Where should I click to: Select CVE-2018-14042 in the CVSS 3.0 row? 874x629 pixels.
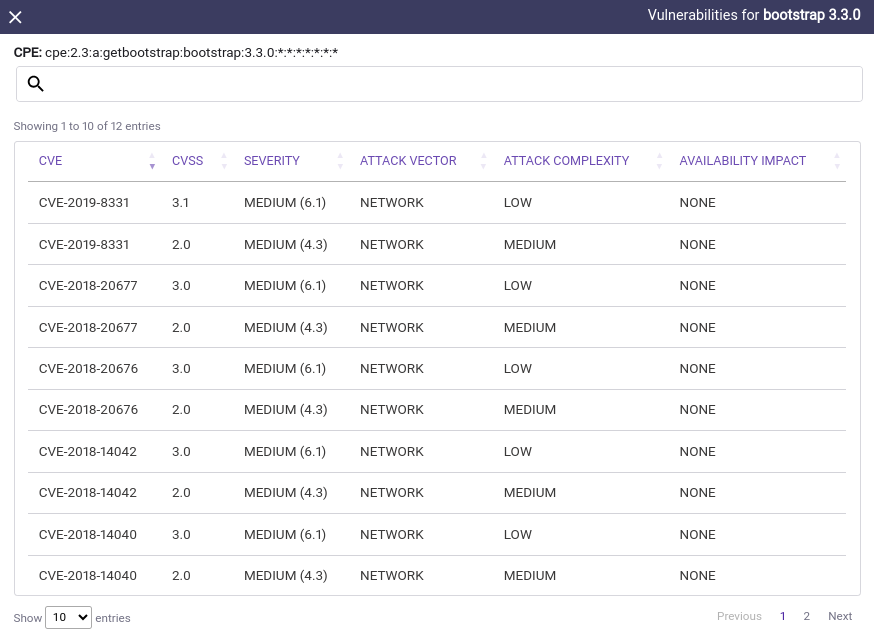pyautogui.click(x=88, y=451)
